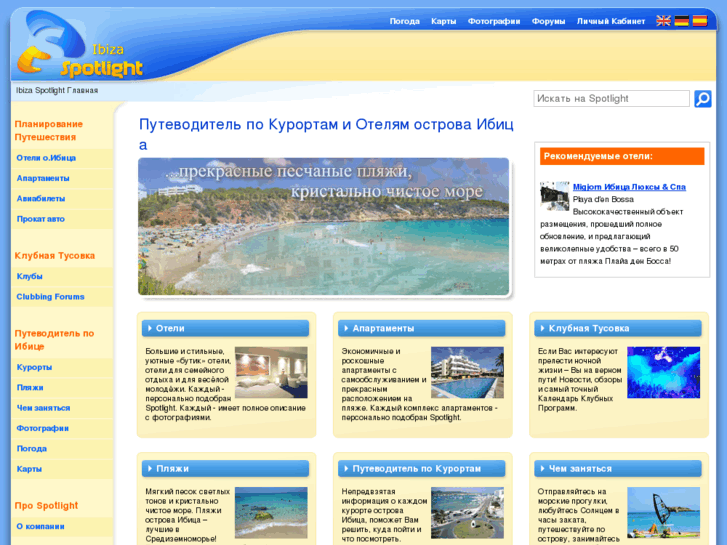The image size is (727, 545).
Task: Open the 'Клубная Тусовка' card header
Action: [618, 328]
